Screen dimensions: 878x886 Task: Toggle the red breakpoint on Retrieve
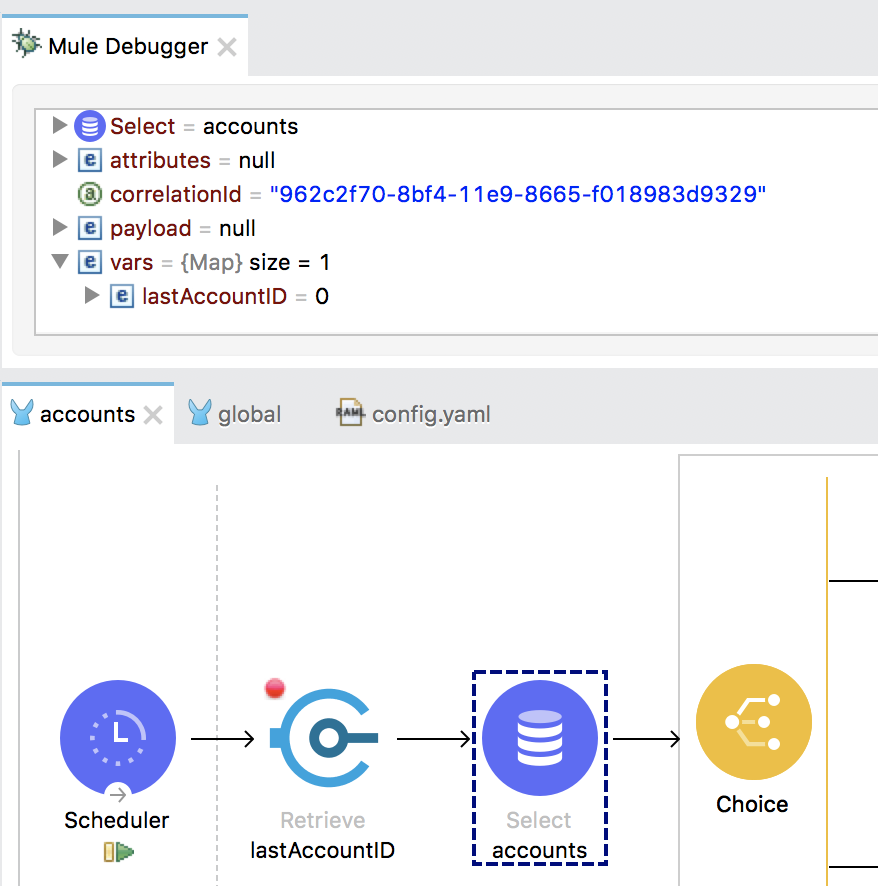tap(275, 688)
